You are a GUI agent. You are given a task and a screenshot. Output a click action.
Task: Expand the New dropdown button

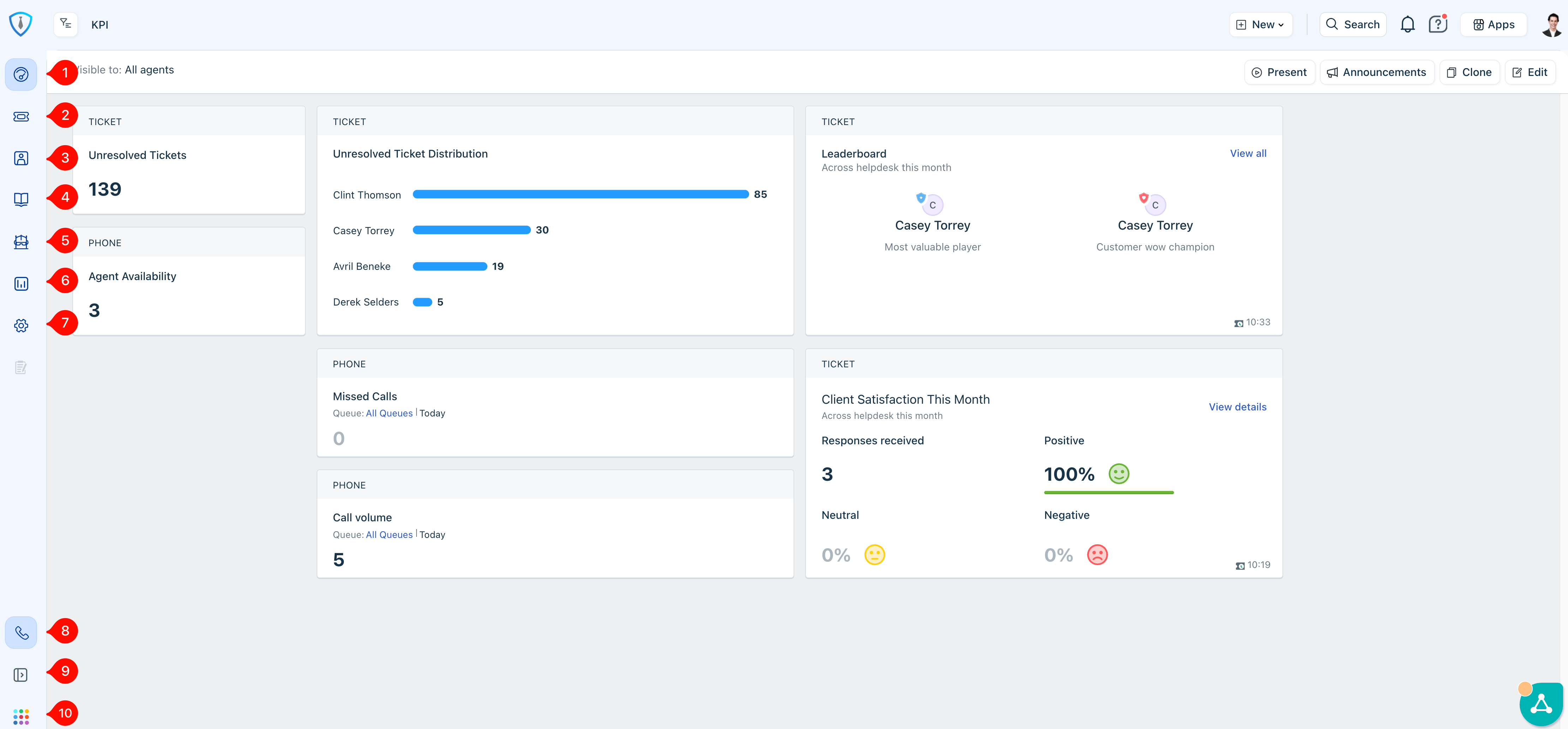1261,24
